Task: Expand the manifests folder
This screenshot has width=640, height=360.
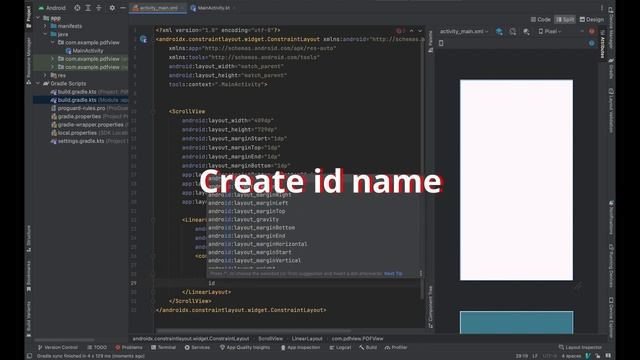Action: tap(45, 26)
